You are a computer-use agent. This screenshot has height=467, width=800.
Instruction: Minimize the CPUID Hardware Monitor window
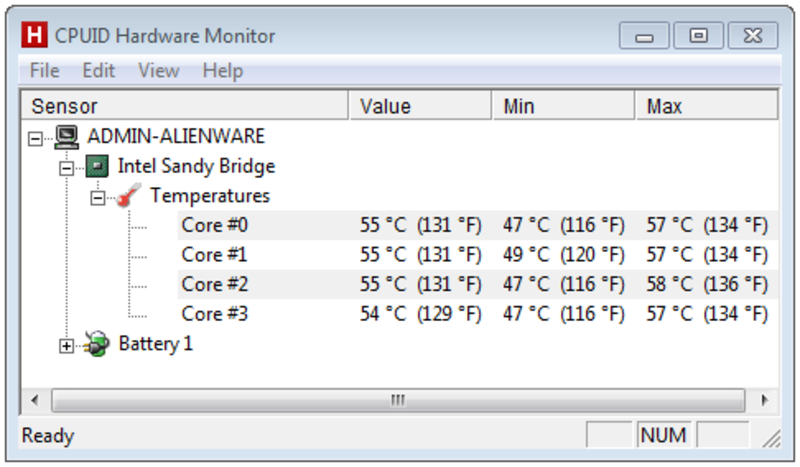[644, 36]
